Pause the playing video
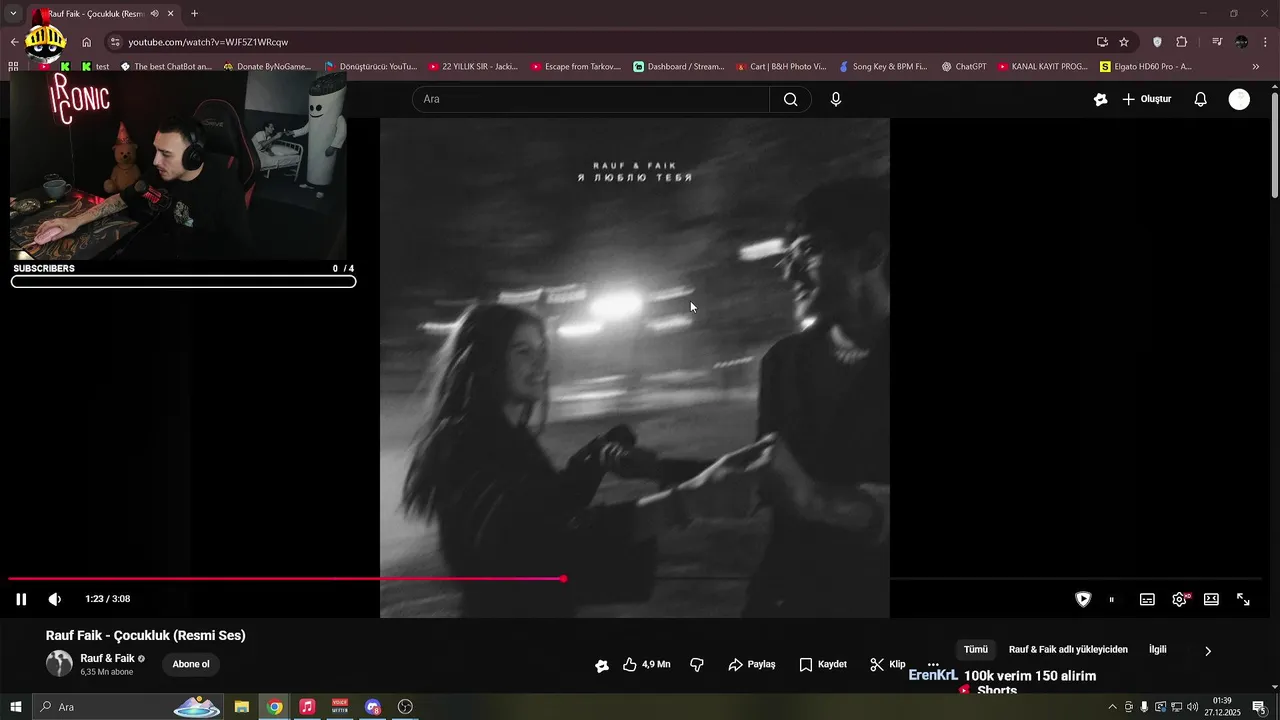 click(21, 599)
